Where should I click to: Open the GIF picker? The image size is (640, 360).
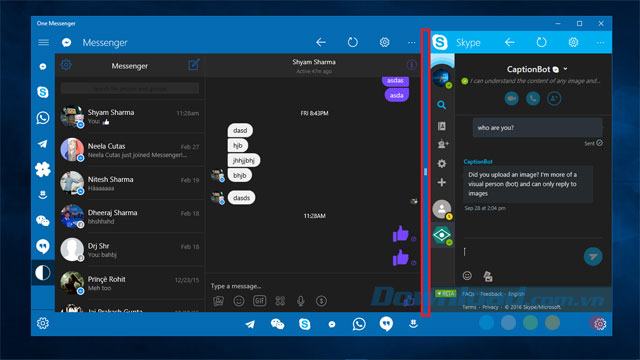[260, 301]
